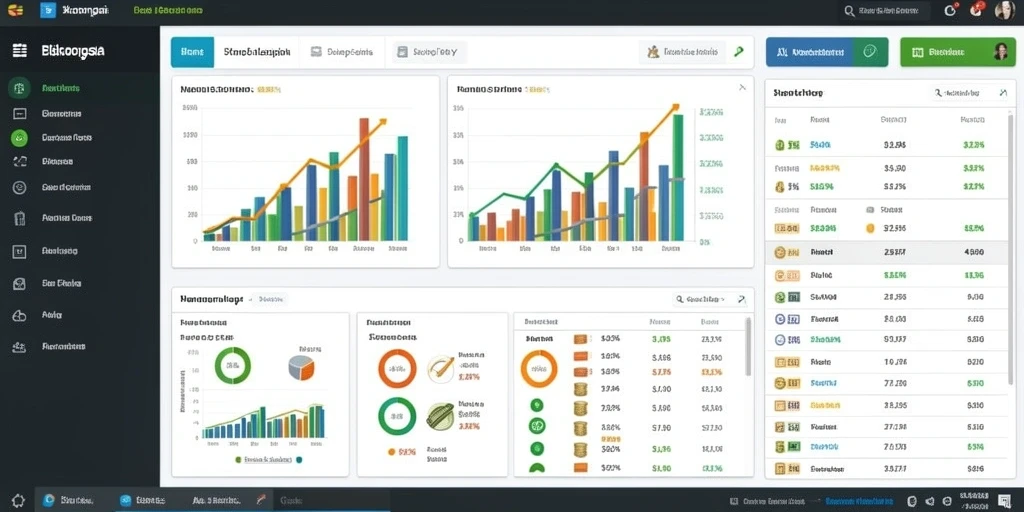Close the second bar chart panel with its X
This screenshot has height=512, width=1024.
click(742, 87)
